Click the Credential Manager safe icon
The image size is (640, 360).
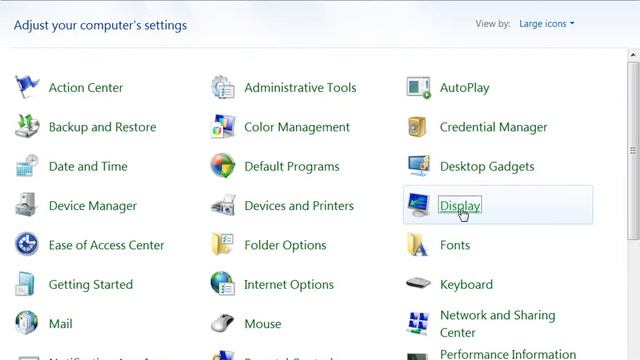(417, 127)
